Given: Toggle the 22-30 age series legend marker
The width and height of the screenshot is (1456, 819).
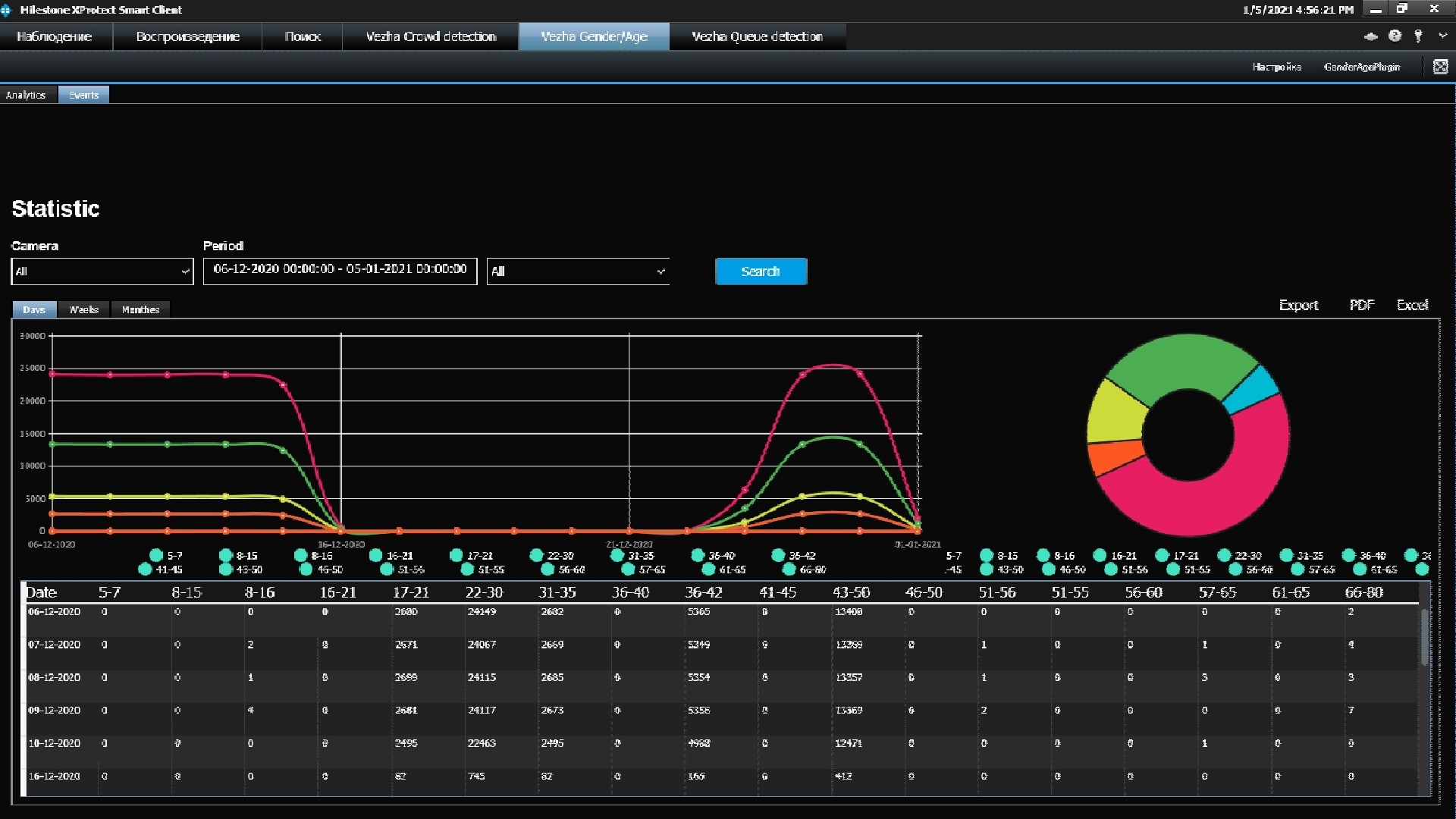Looking at the screenshot, I should [537, 555].
